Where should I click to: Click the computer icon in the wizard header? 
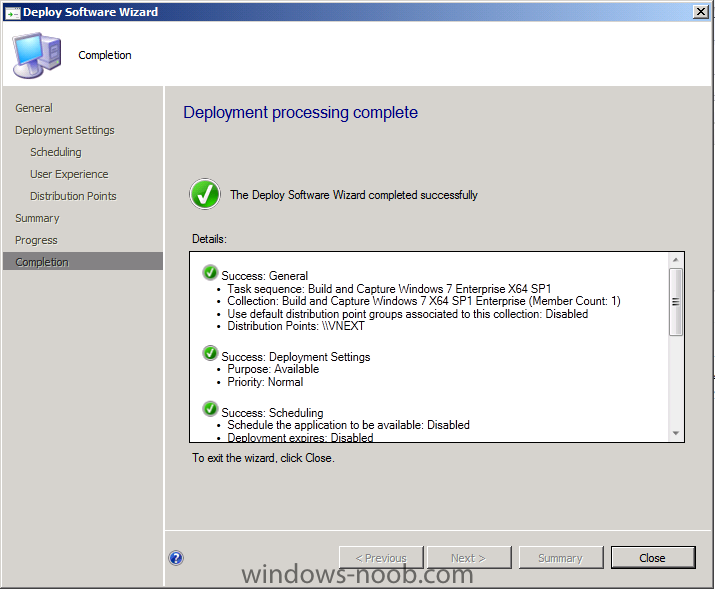tap(37, 55)
